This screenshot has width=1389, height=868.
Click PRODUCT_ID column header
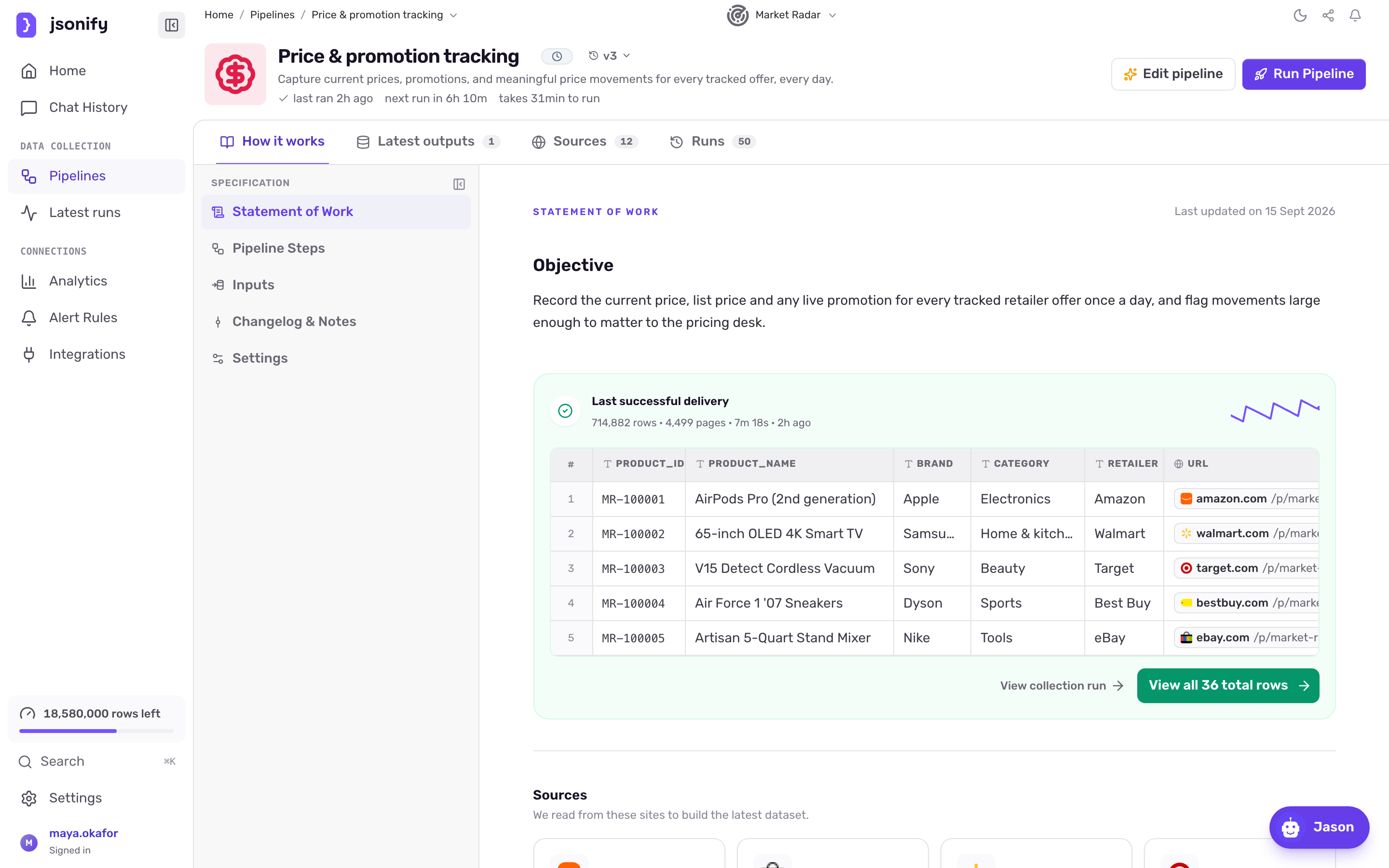639,464
